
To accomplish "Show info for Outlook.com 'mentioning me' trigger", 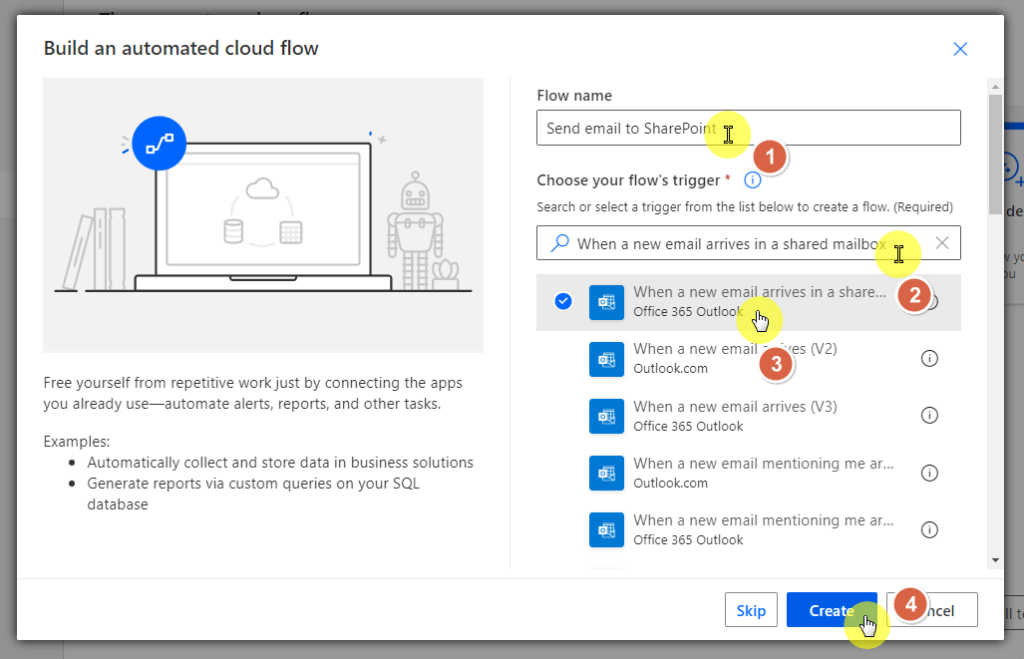I will pos(929,473).
